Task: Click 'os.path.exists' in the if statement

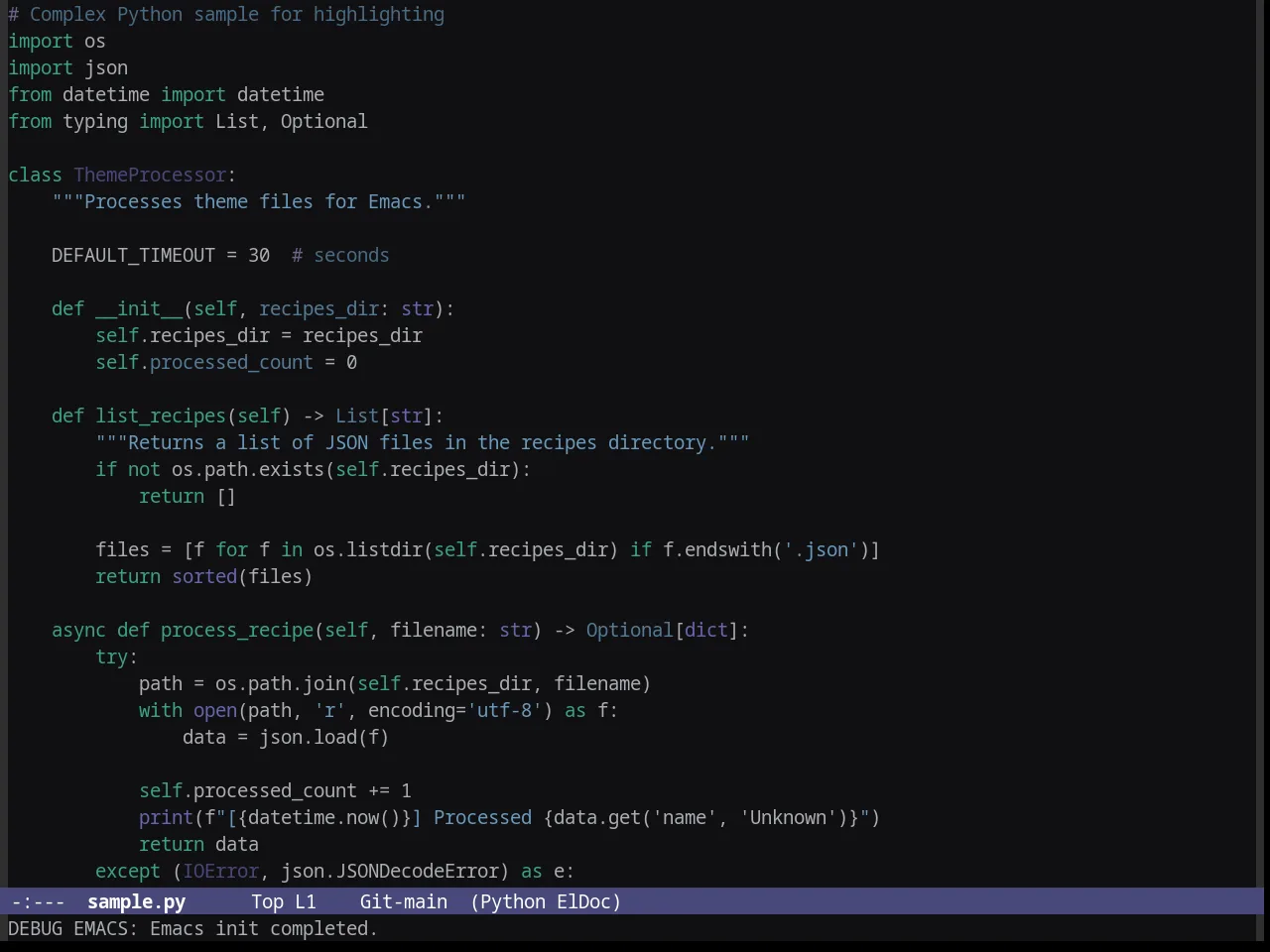Action: coord(248,469)
